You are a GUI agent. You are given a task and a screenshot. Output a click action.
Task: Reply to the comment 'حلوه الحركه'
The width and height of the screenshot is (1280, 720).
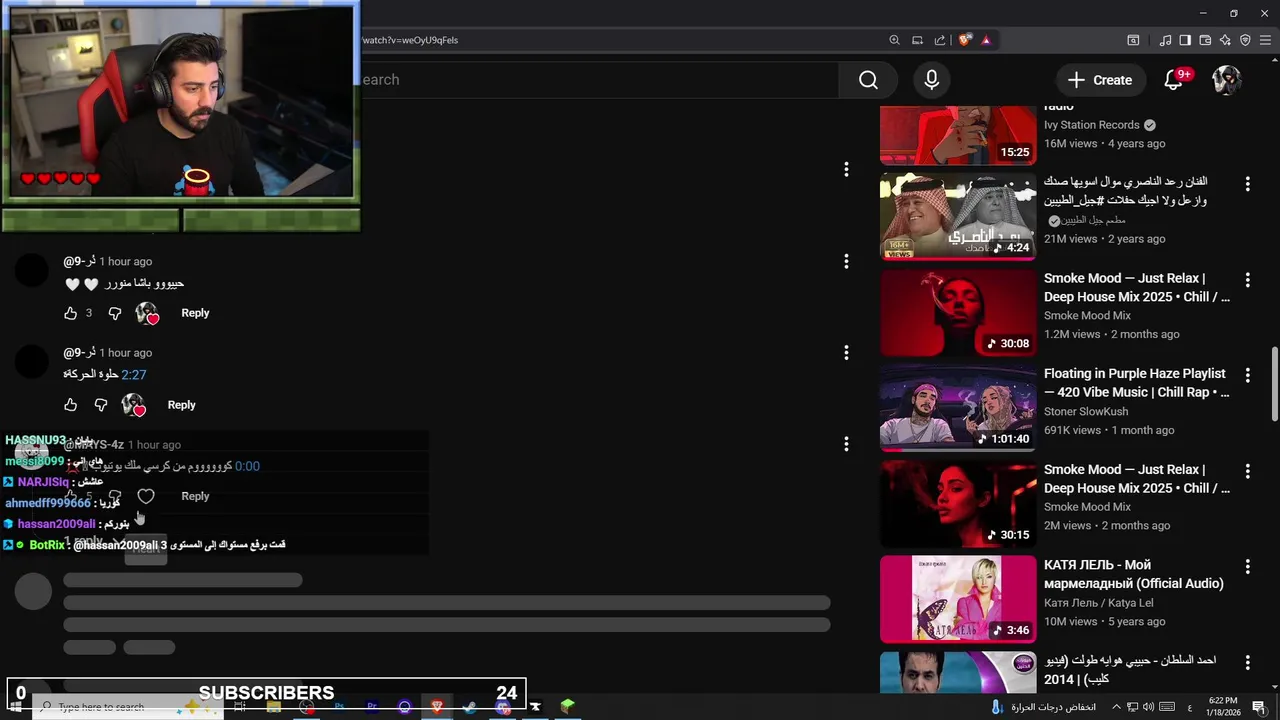181,405
